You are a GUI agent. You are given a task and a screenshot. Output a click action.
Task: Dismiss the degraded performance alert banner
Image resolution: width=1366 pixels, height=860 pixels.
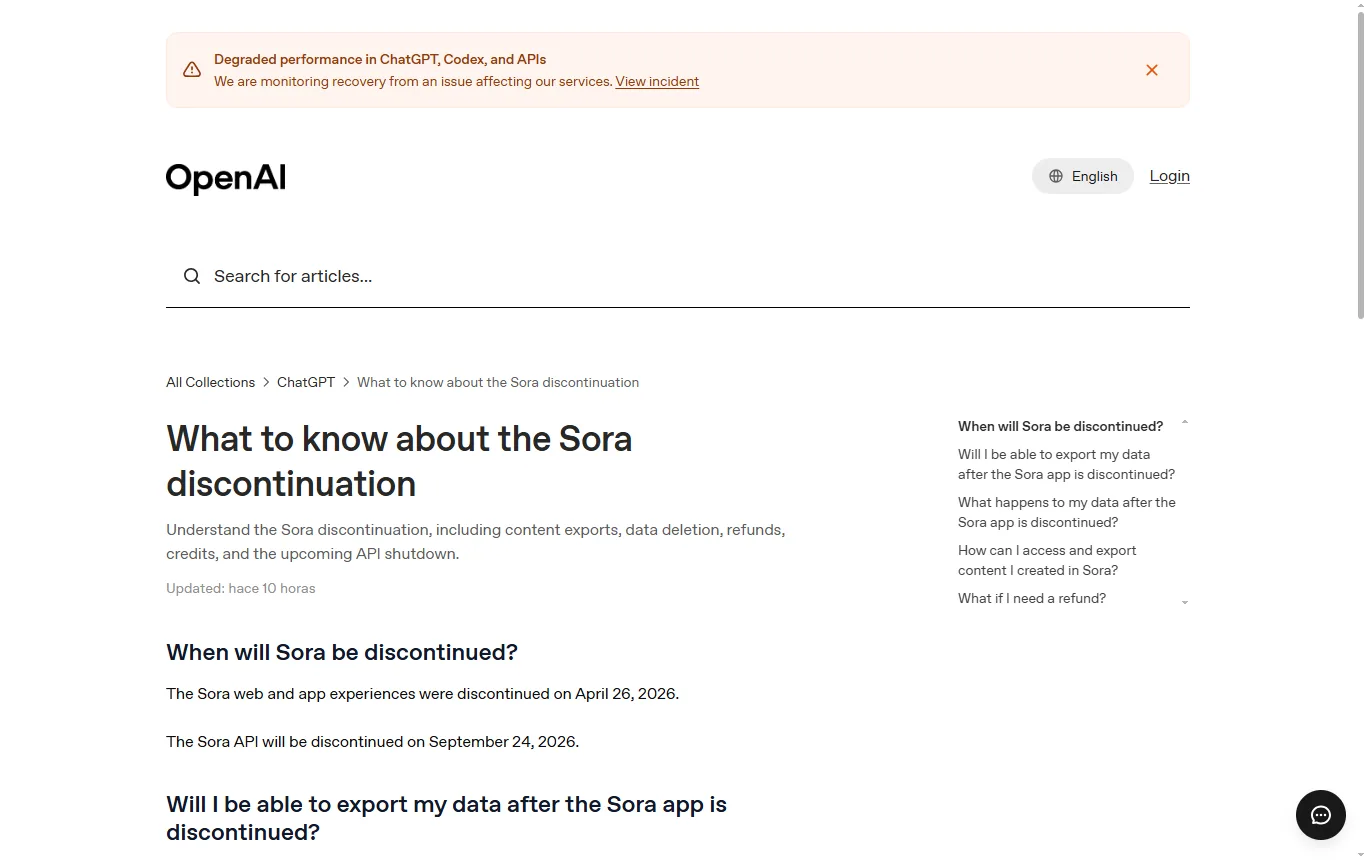(x=1152, y=70)
